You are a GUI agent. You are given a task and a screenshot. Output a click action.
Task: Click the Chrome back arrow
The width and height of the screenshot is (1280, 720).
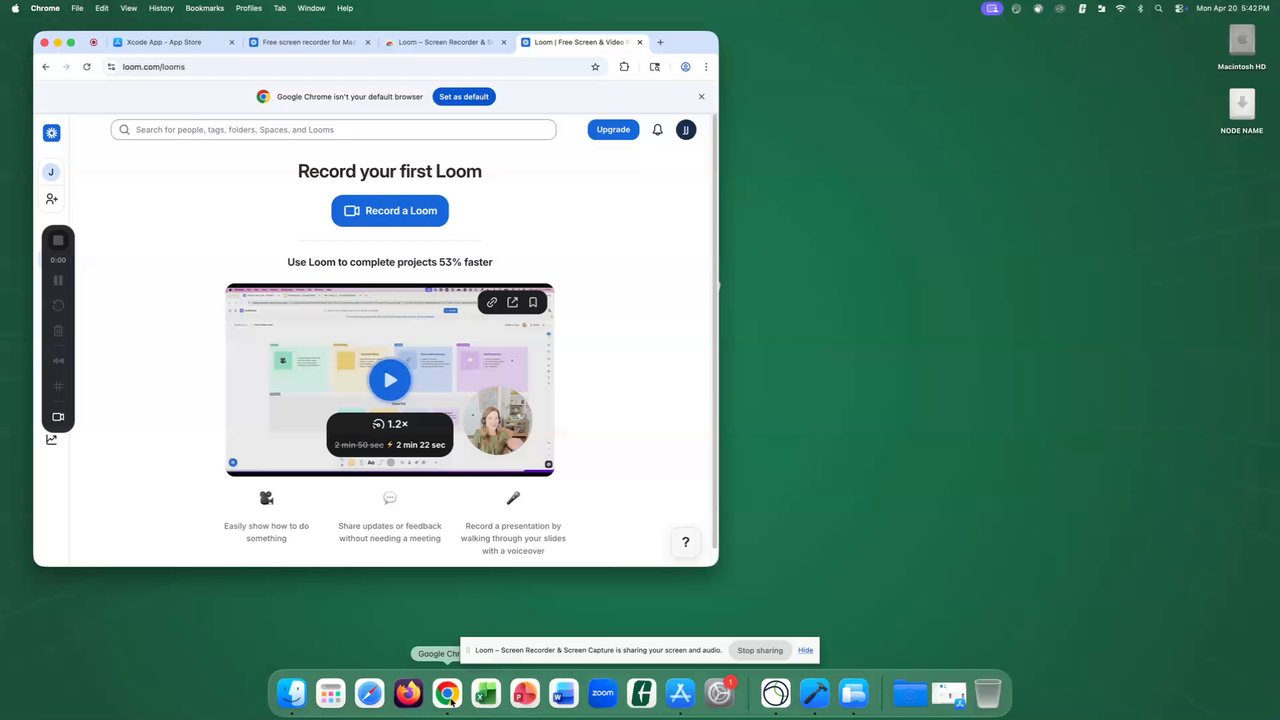[46, 67]
